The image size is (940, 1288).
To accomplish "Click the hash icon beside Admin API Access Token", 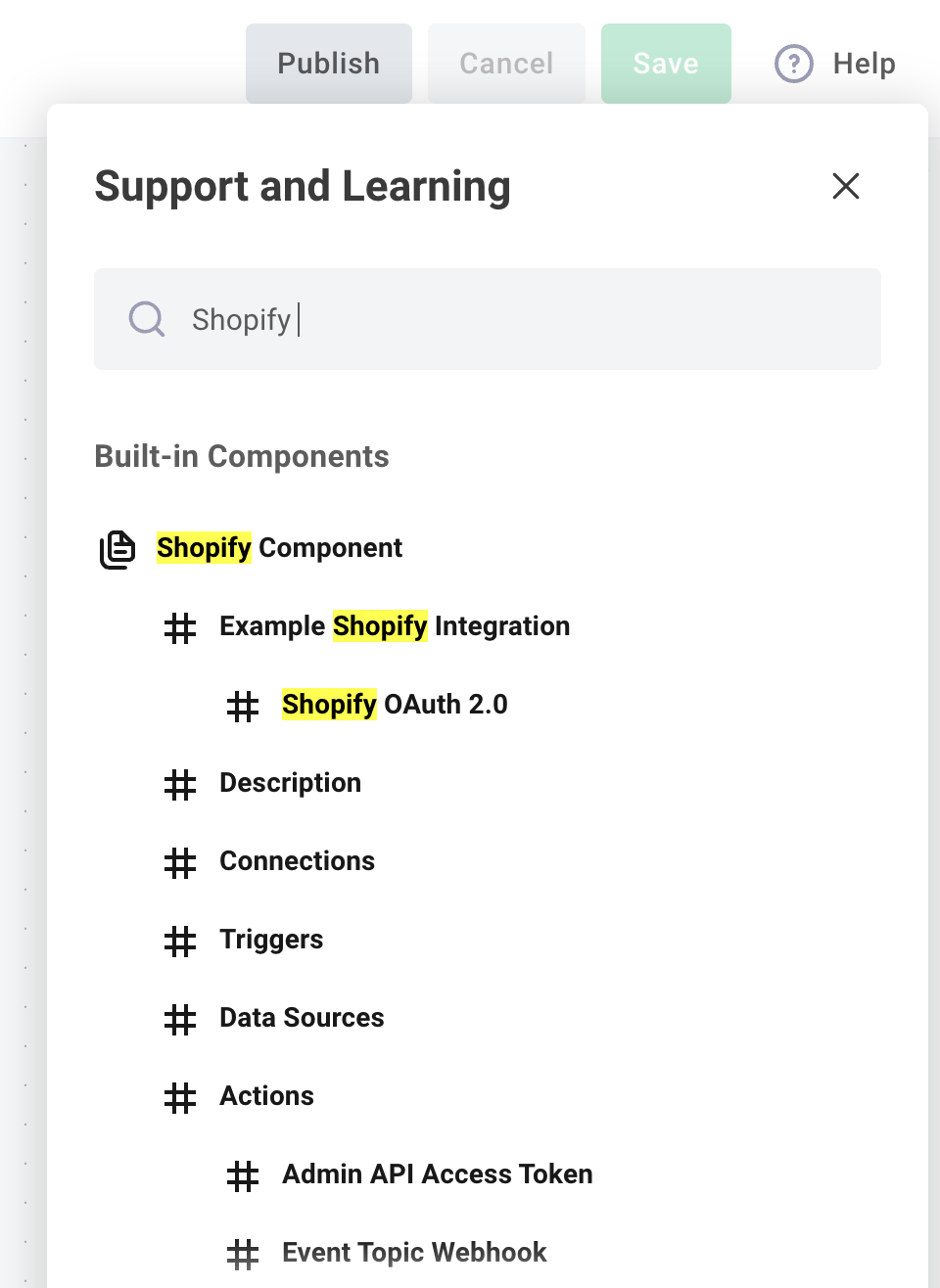I will (242, 1176).
